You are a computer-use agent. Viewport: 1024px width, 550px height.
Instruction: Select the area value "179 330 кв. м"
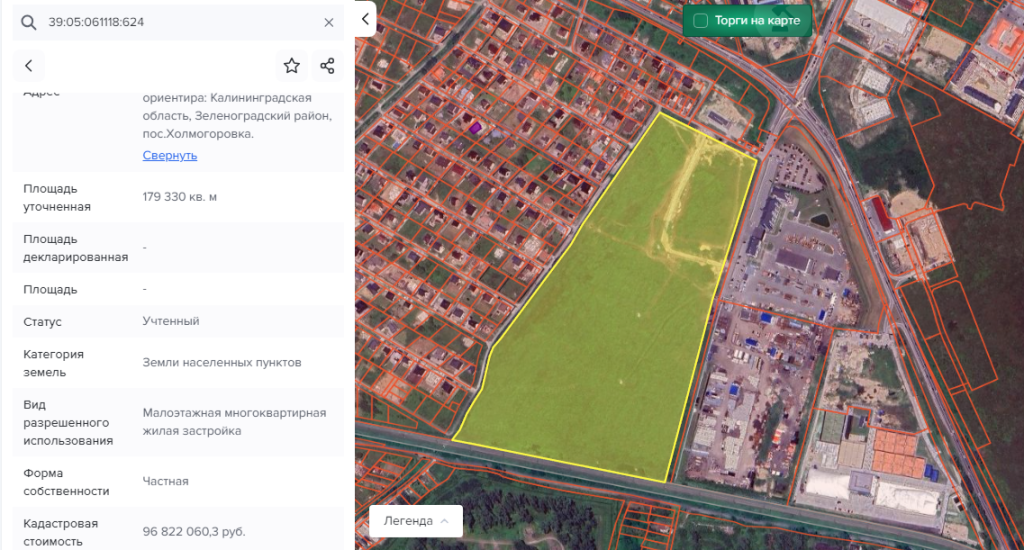click(x=180, y=196)
